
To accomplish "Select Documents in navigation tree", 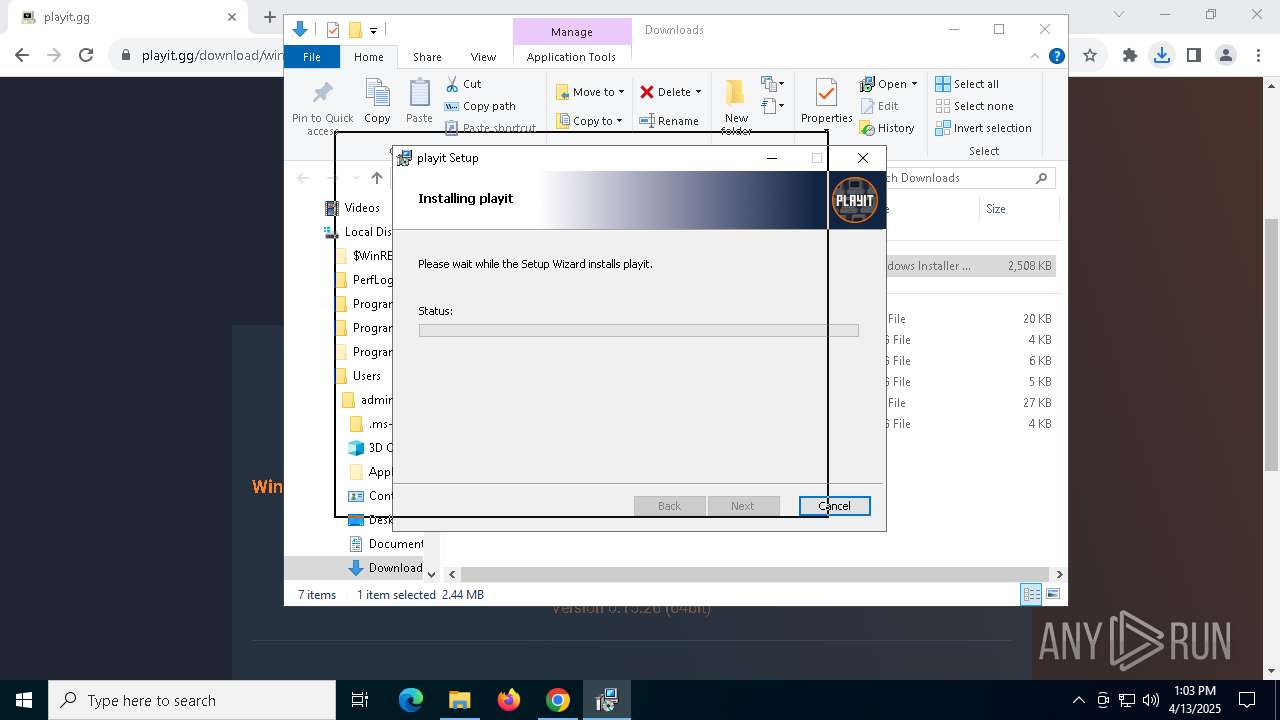I will click(387, 544).
